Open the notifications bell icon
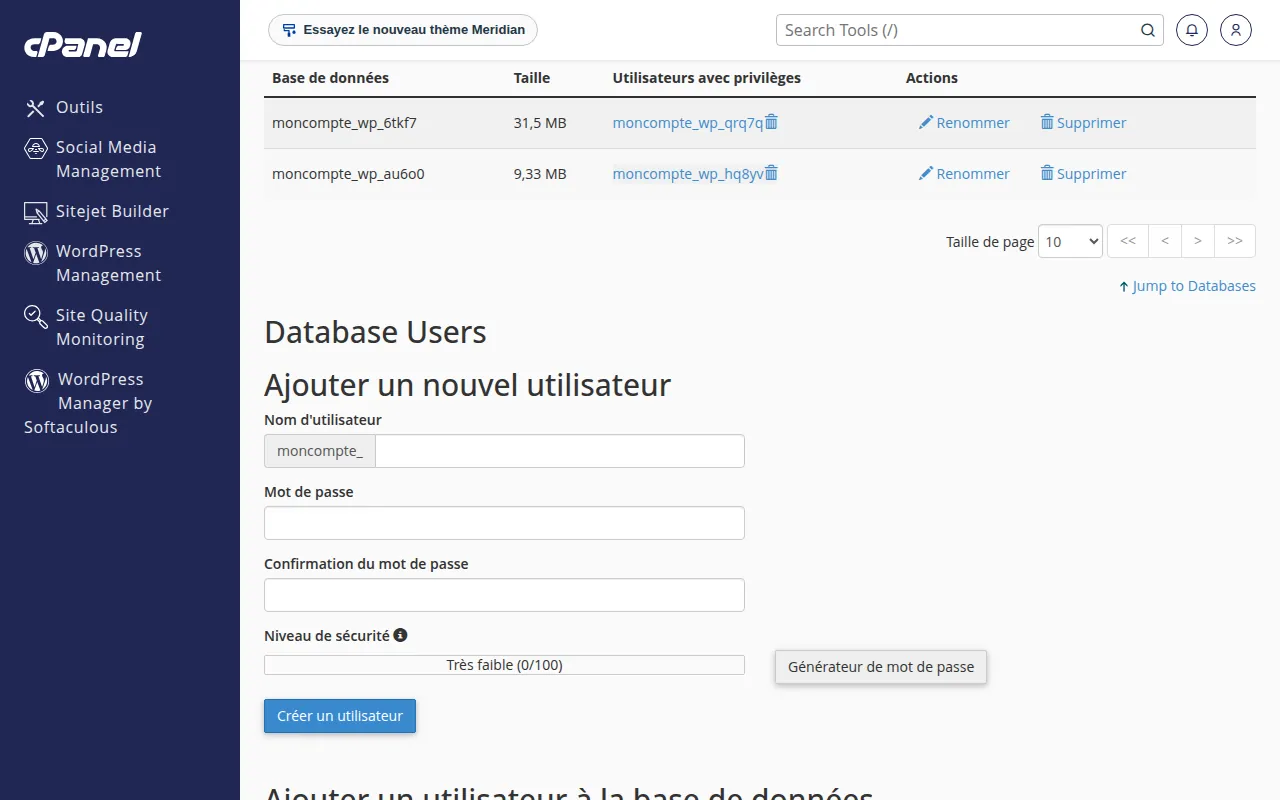The height and width of the screenshot is (800, 1280). coord(1192,30)
